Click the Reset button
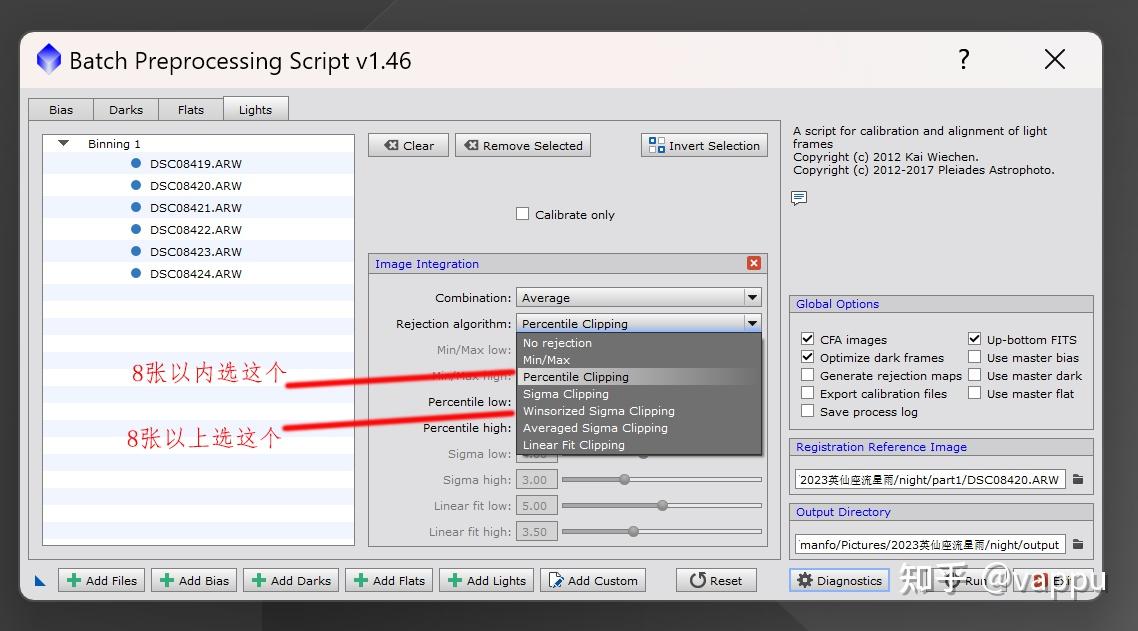The width and height of the screenshot is (1138, 631). [x=716, y=580]
